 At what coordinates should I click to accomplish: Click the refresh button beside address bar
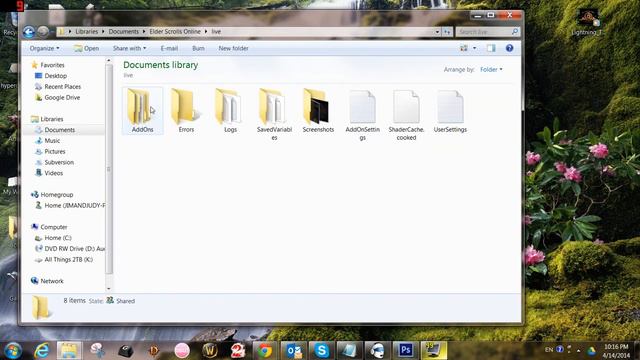coord(447,31)
